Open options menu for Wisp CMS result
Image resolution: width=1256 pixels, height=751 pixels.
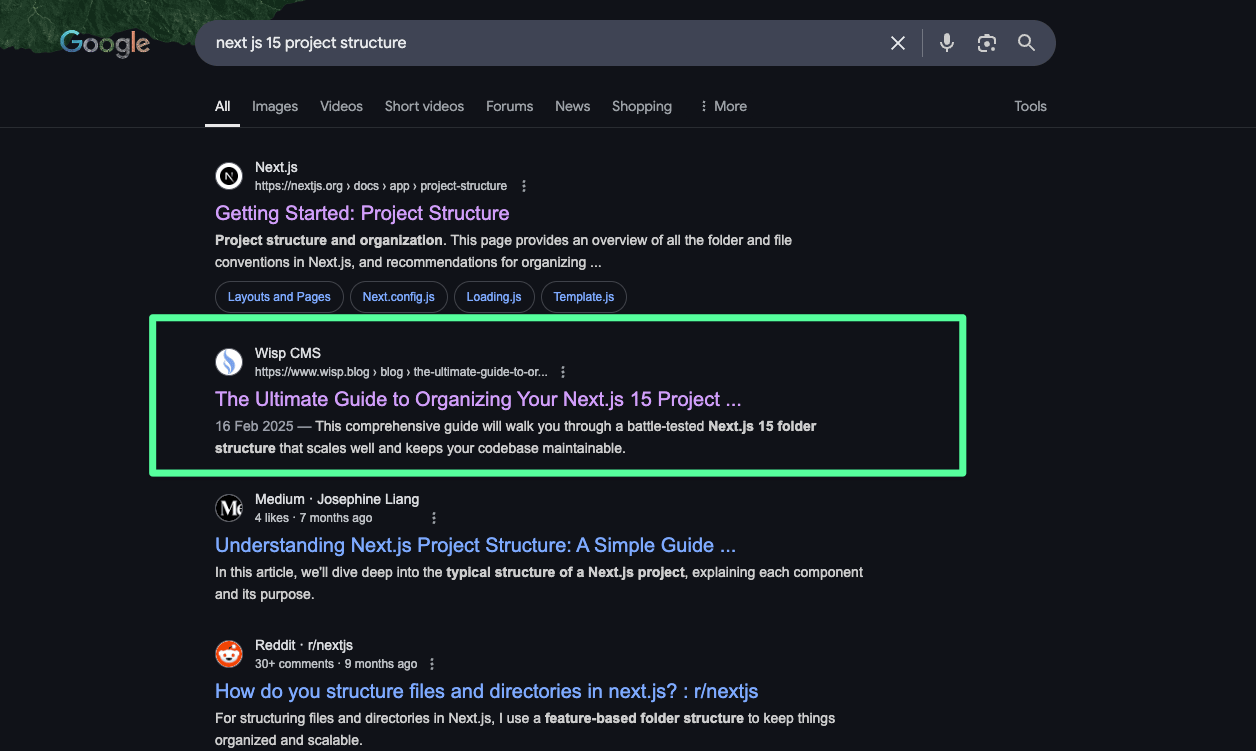tap(563, 372)
